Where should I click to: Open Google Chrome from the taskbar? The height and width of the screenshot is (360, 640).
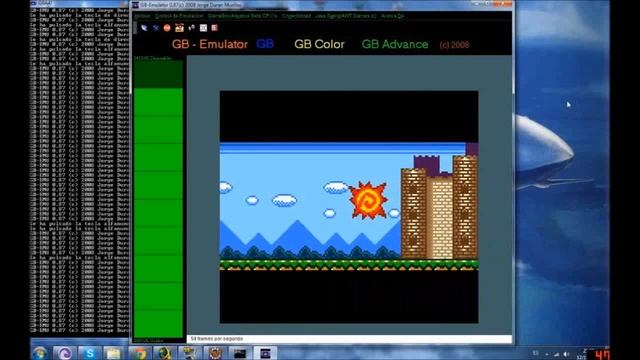pos(139,353)
